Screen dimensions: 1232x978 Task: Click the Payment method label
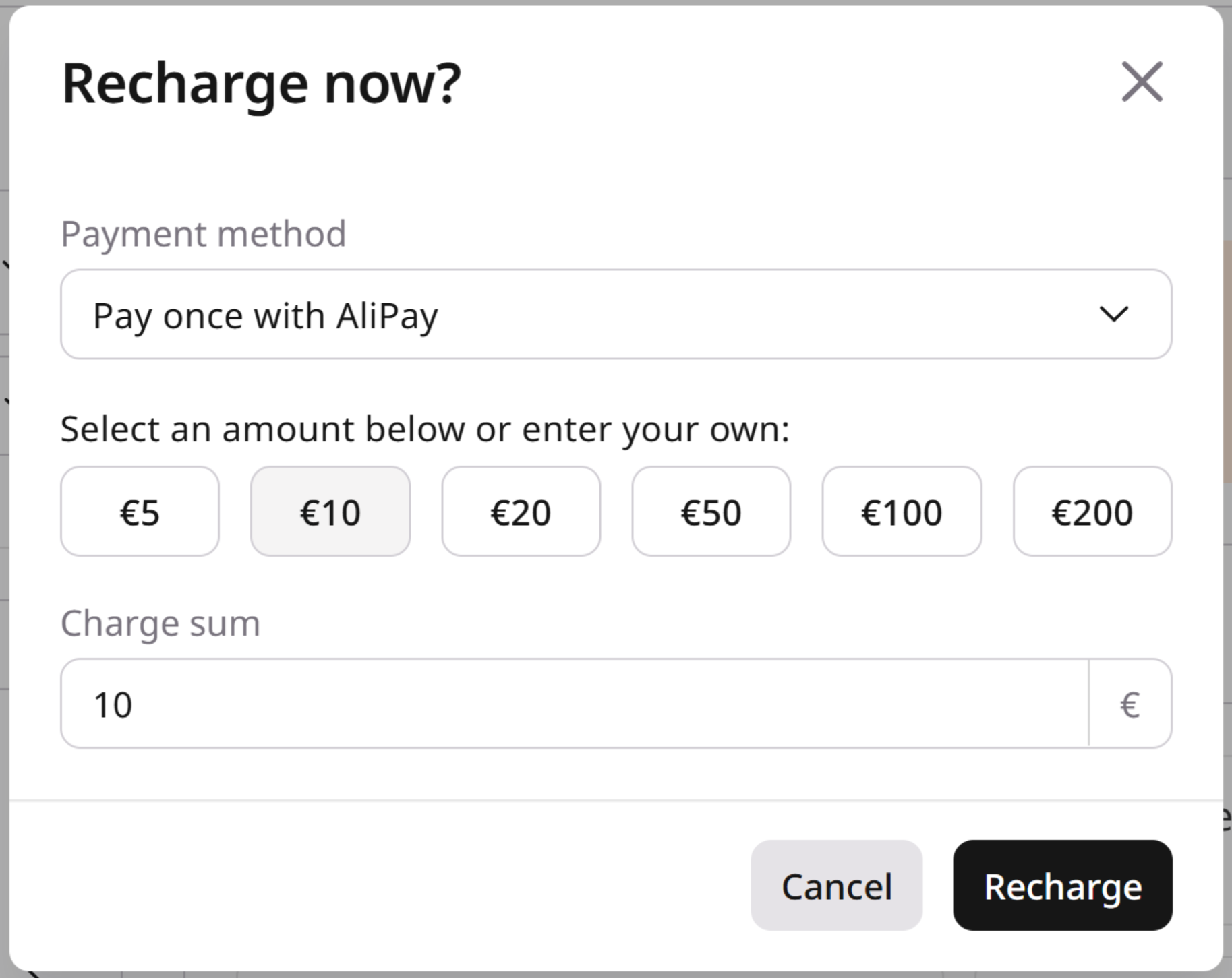pos(203,233)
